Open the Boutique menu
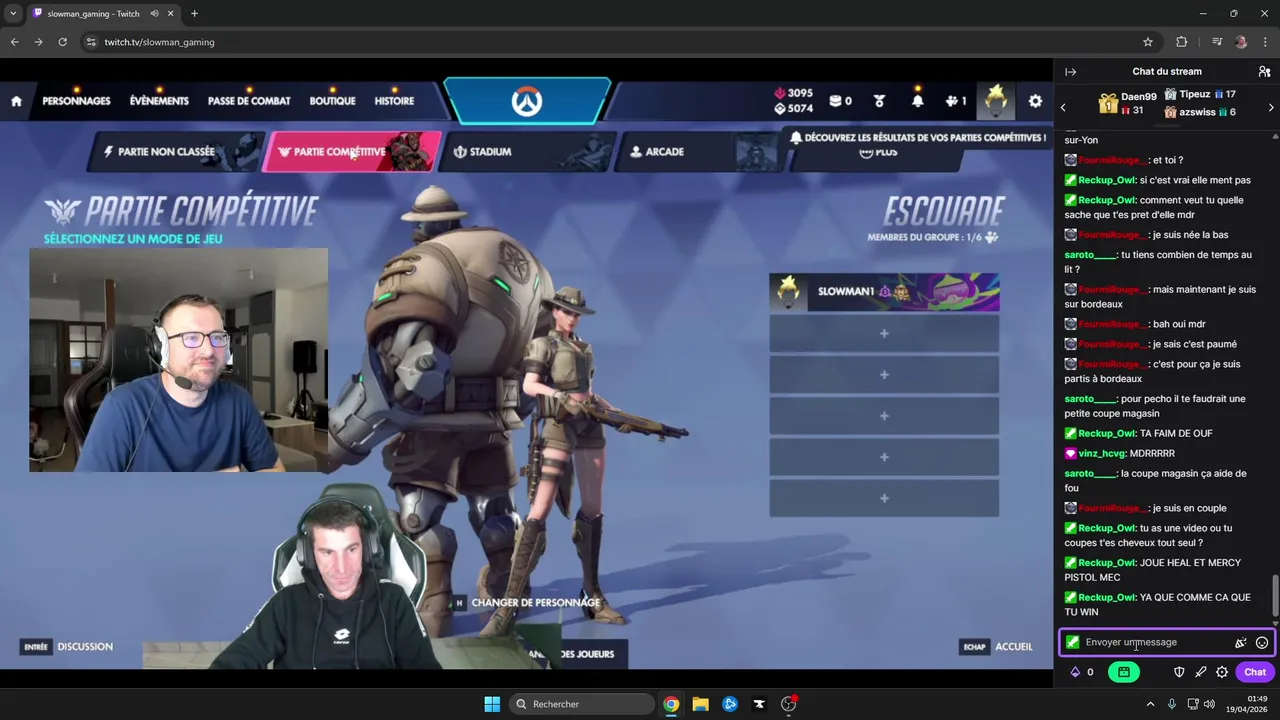The image size is (1280, 720). 332,101
